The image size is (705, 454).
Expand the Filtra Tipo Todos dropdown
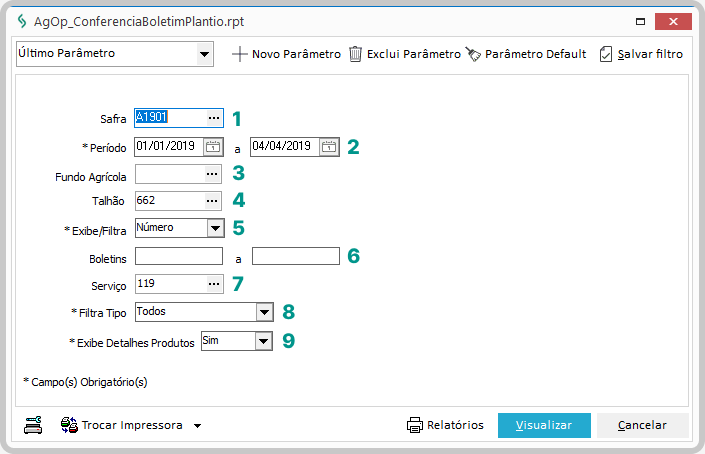(264, 312)
